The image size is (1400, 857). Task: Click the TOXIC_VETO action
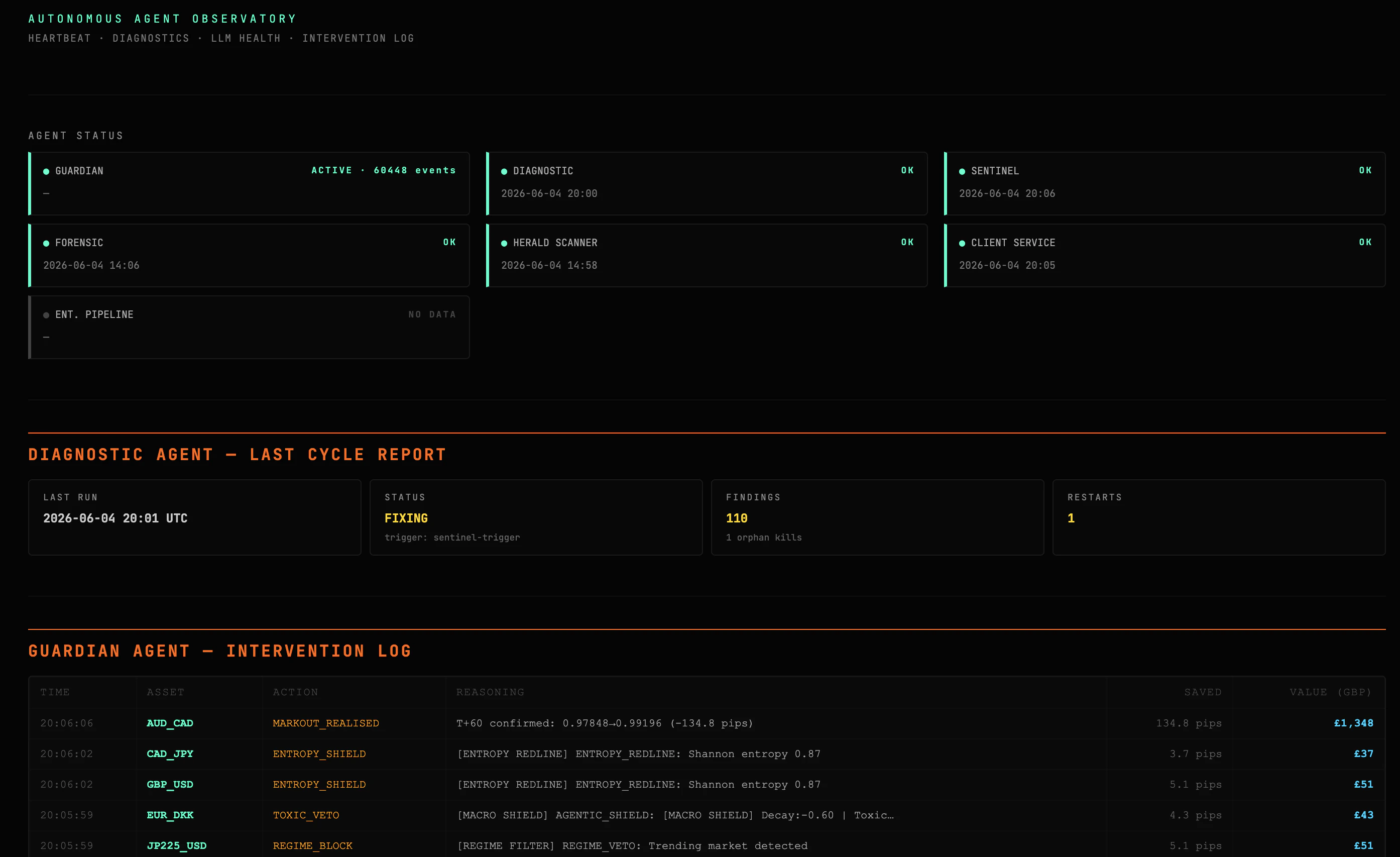coord(306,815)
